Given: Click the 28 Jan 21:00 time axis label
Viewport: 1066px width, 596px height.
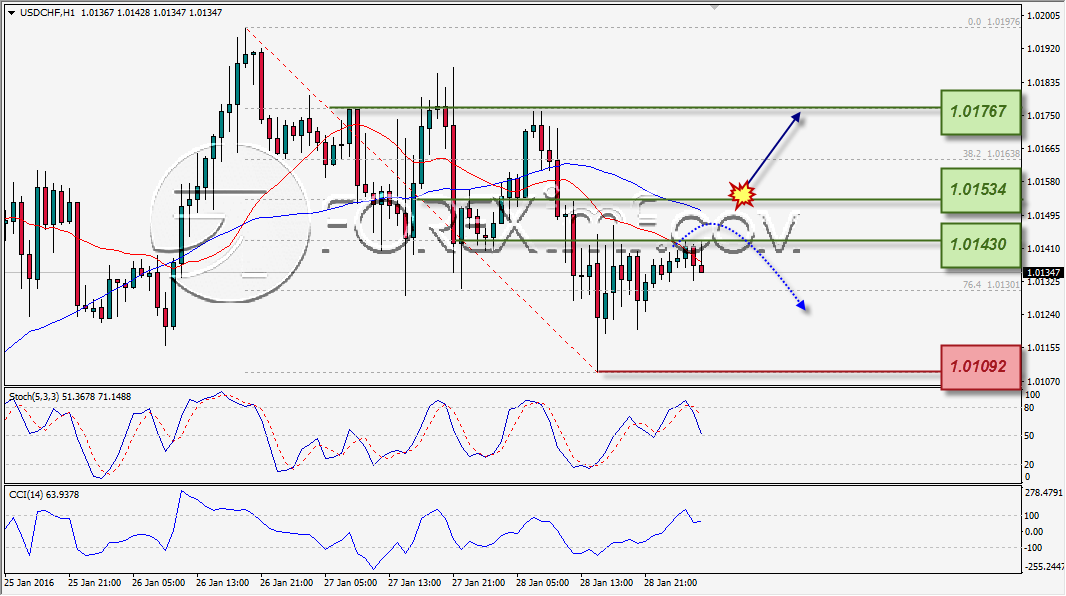Looking at the screenshot, I should (670, 583).
